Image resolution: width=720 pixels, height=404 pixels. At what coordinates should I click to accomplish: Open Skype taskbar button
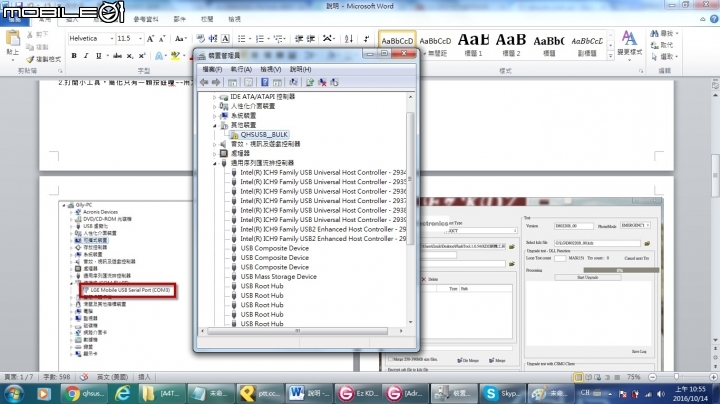point(502,393)
